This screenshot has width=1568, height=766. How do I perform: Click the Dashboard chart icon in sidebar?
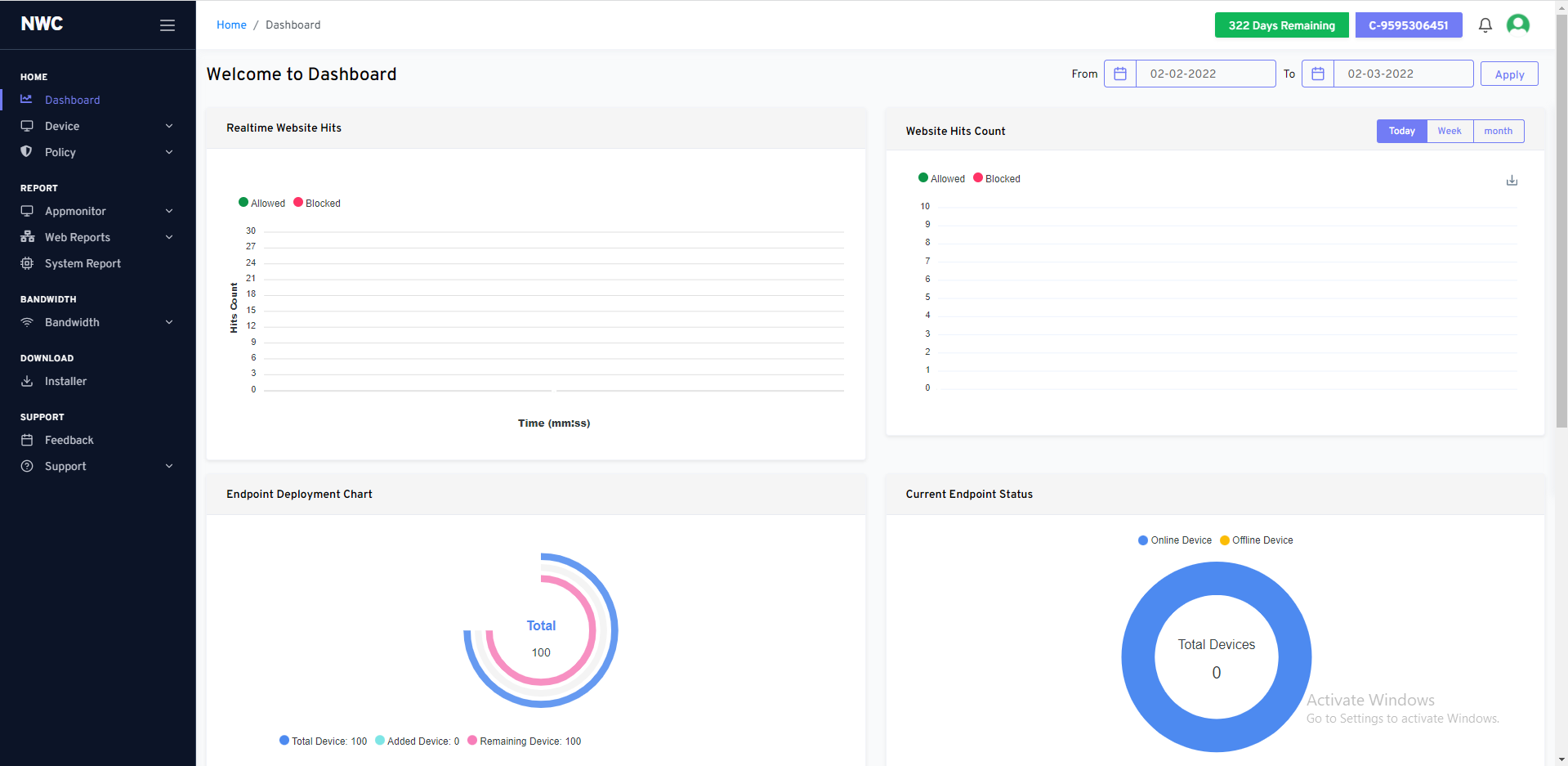point(26,99)
